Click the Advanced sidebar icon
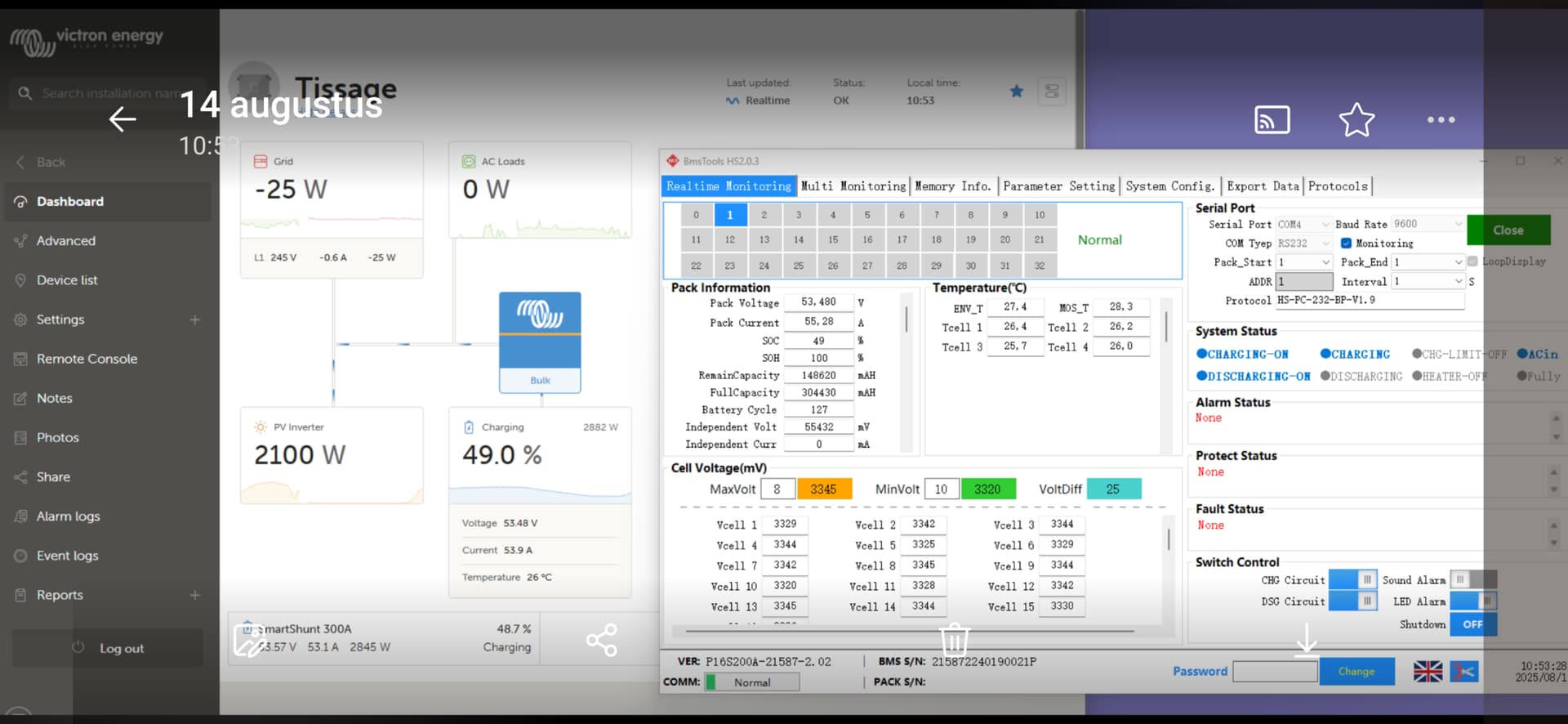1568x724 pixels. (x=20, y=241)
